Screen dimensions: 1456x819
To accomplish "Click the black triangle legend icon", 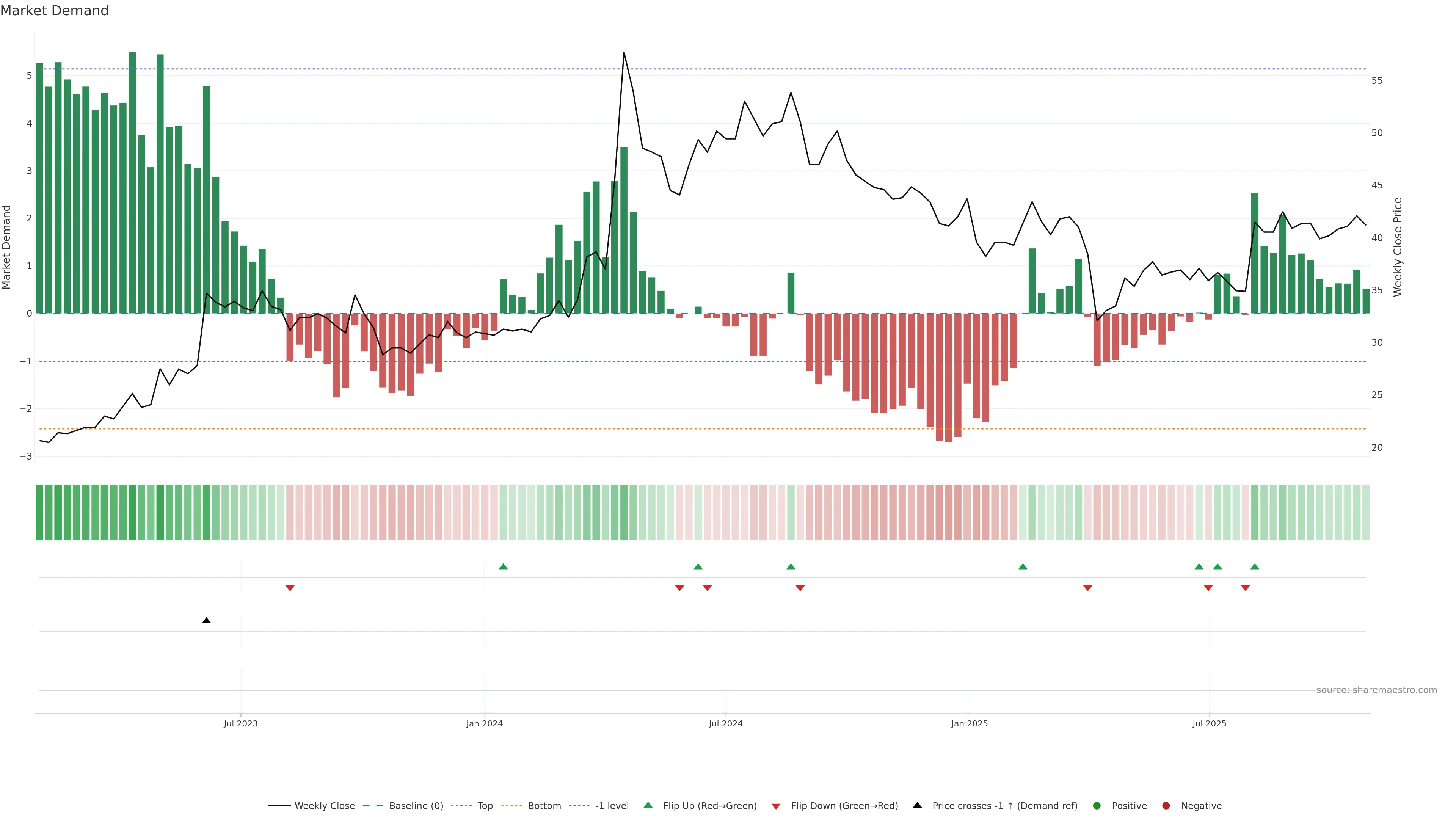I will tap(917, 805).
